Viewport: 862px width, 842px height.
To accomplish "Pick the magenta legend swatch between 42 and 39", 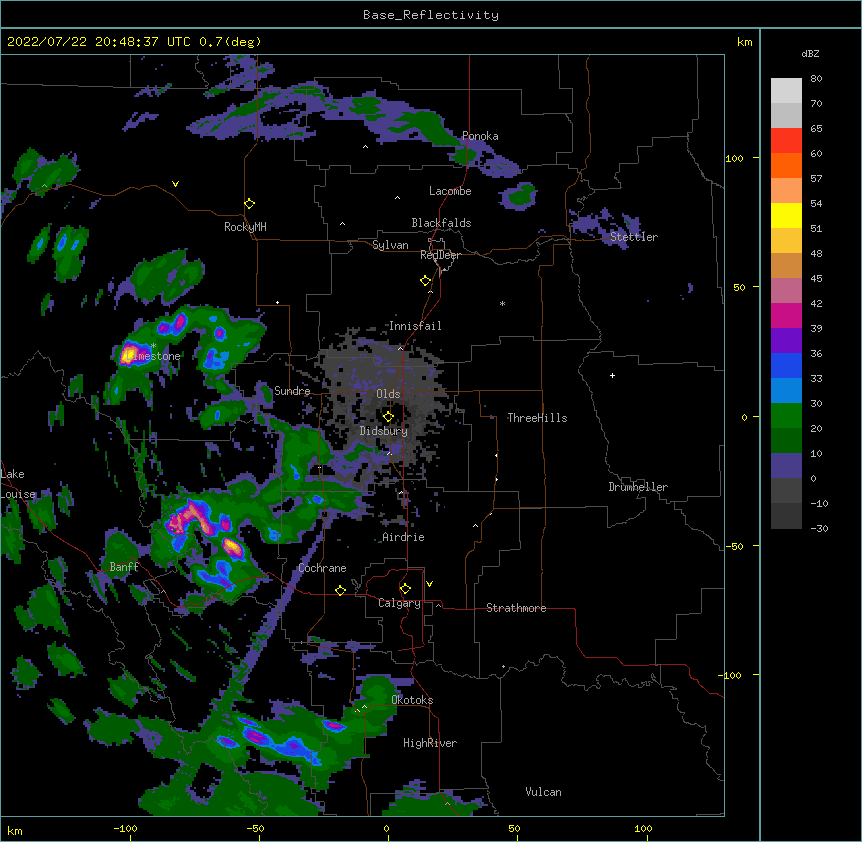I will [786, 315].
